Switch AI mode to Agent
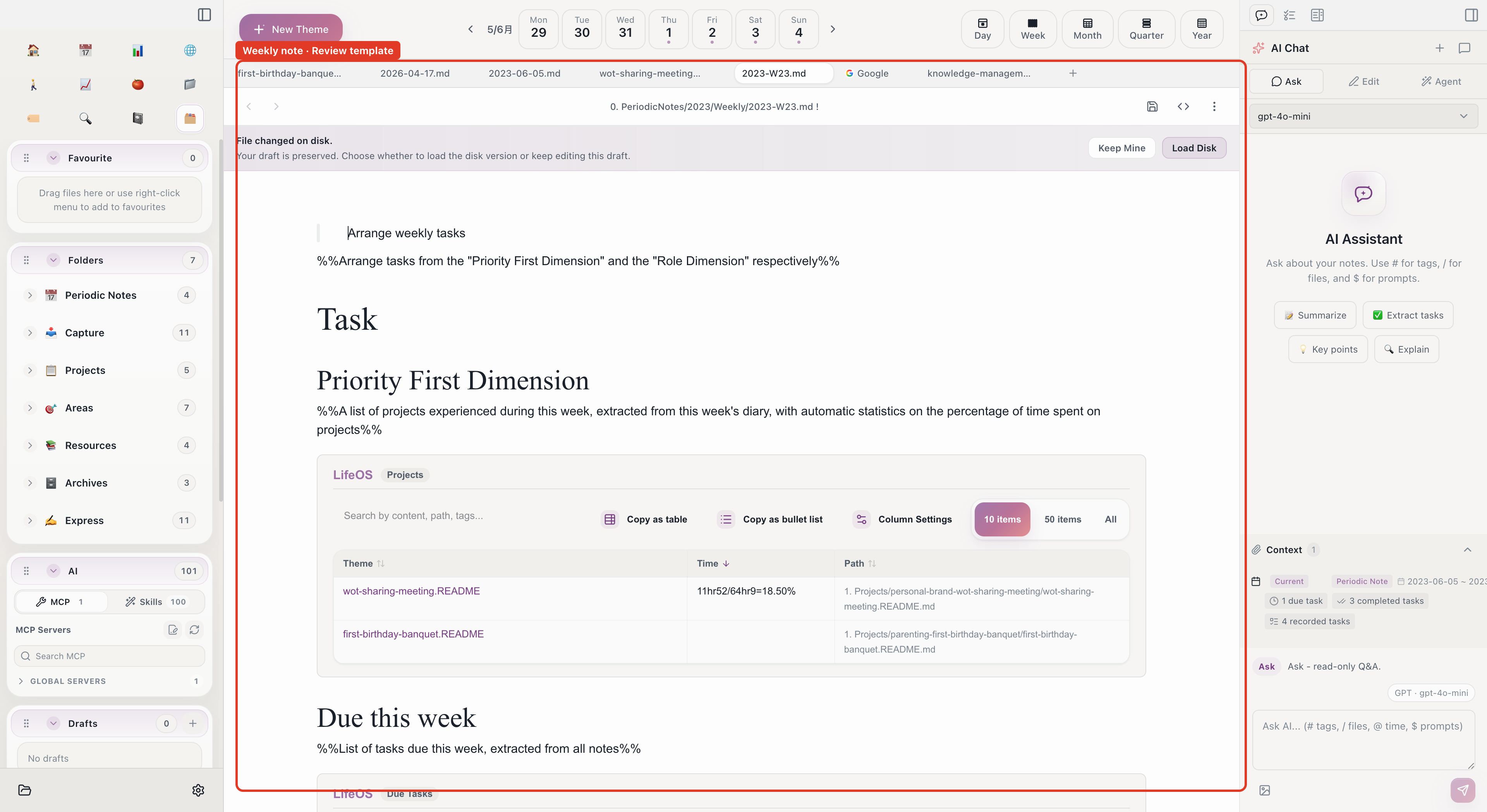The image size is (1487, 812). click(x=1441, y=81)
